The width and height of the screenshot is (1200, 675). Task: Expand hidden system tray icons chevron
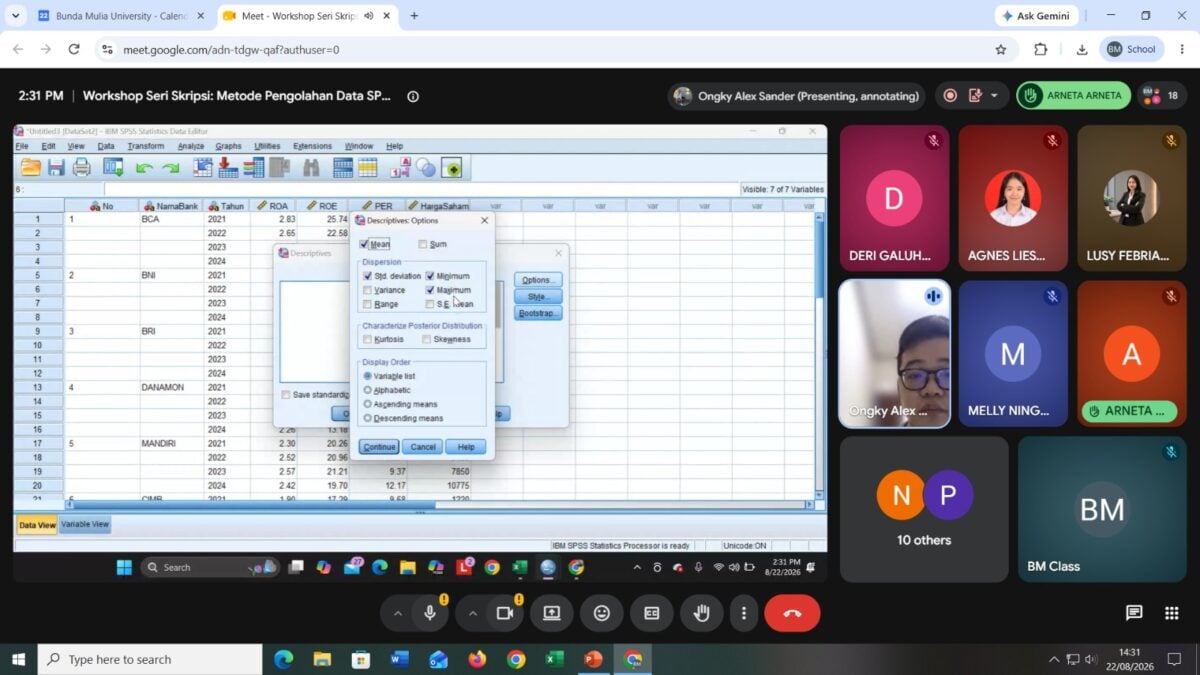1054,659
